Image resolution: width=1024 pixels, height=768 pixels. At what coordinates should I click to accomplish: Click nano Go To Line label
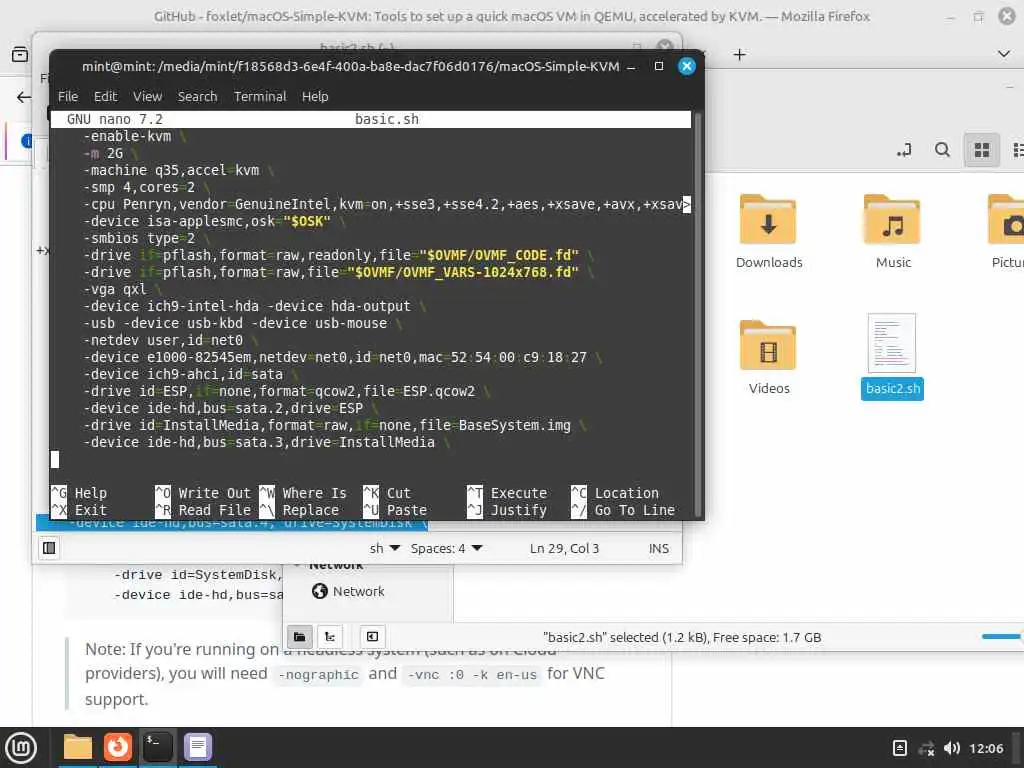pos(634,510)
